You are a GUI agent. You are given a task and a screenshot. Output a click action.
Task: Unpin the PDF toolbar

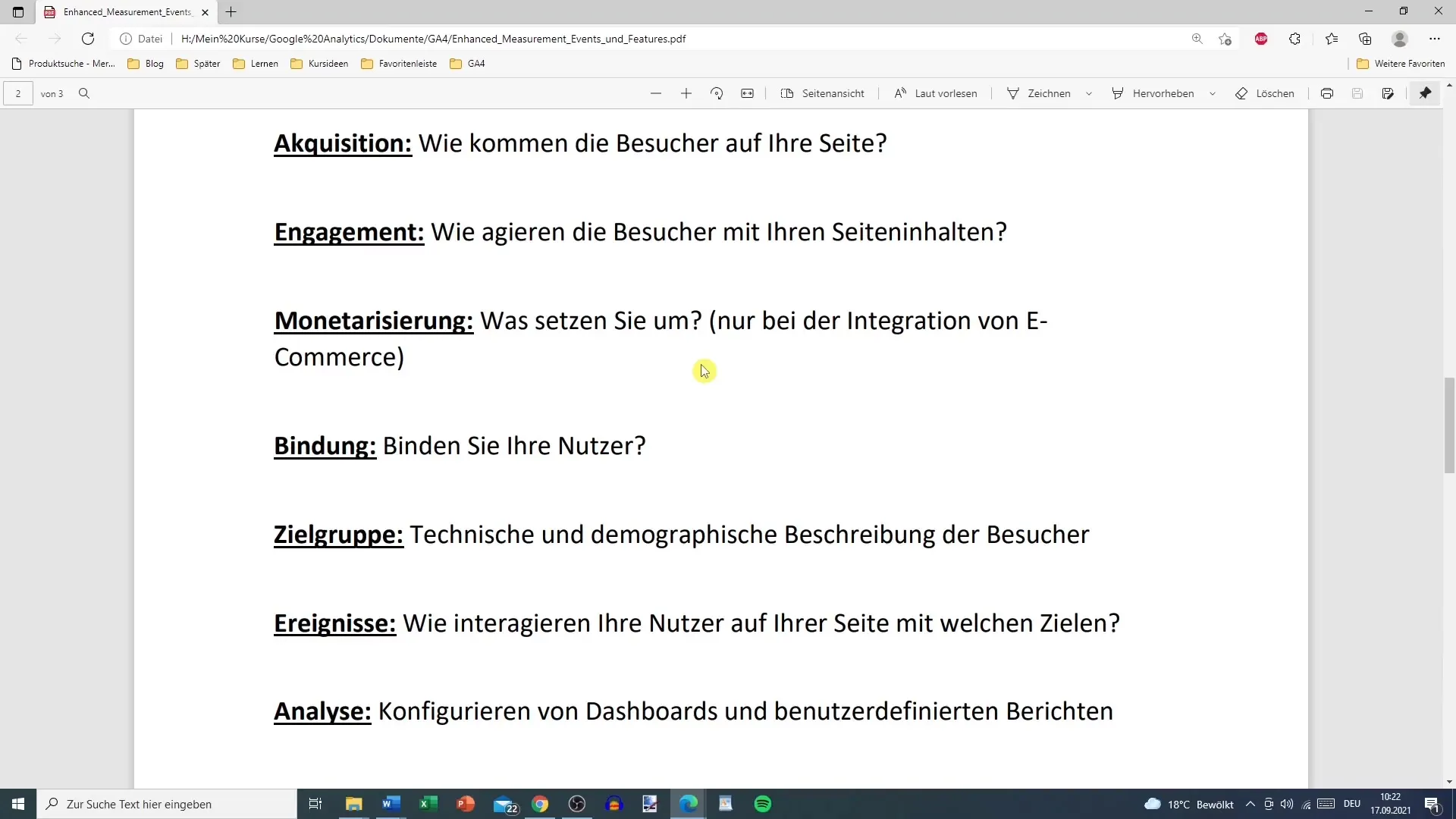(x=1426, y=93)
